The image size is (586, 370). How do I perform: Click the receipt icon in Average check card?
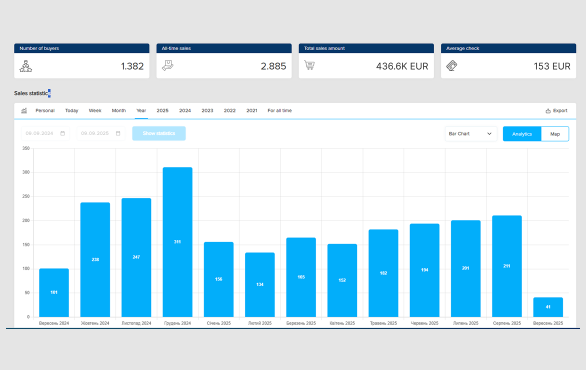pos(451,66)
